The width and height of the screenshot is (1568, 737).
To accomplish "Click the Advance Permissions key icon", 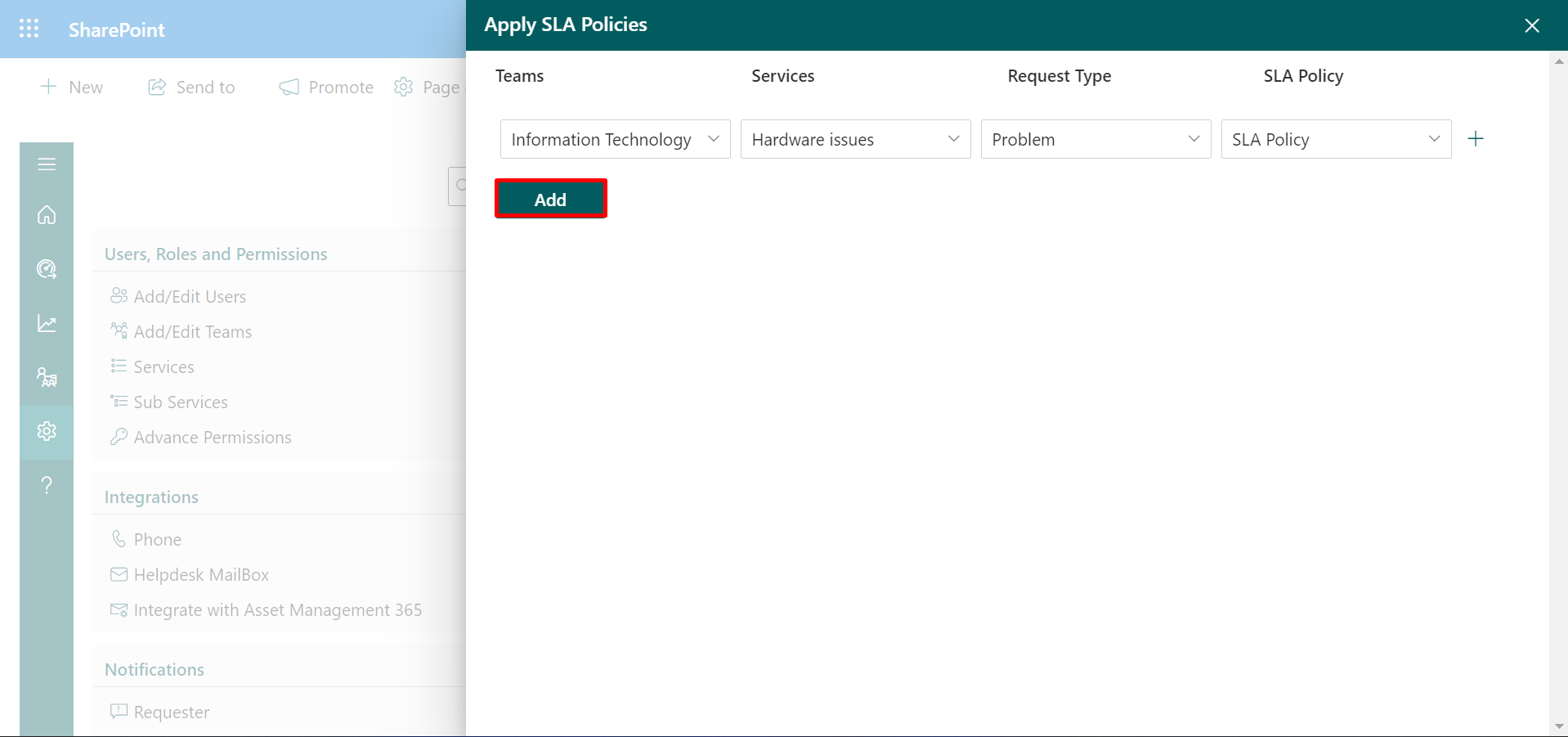I will (x=119, y=436).
